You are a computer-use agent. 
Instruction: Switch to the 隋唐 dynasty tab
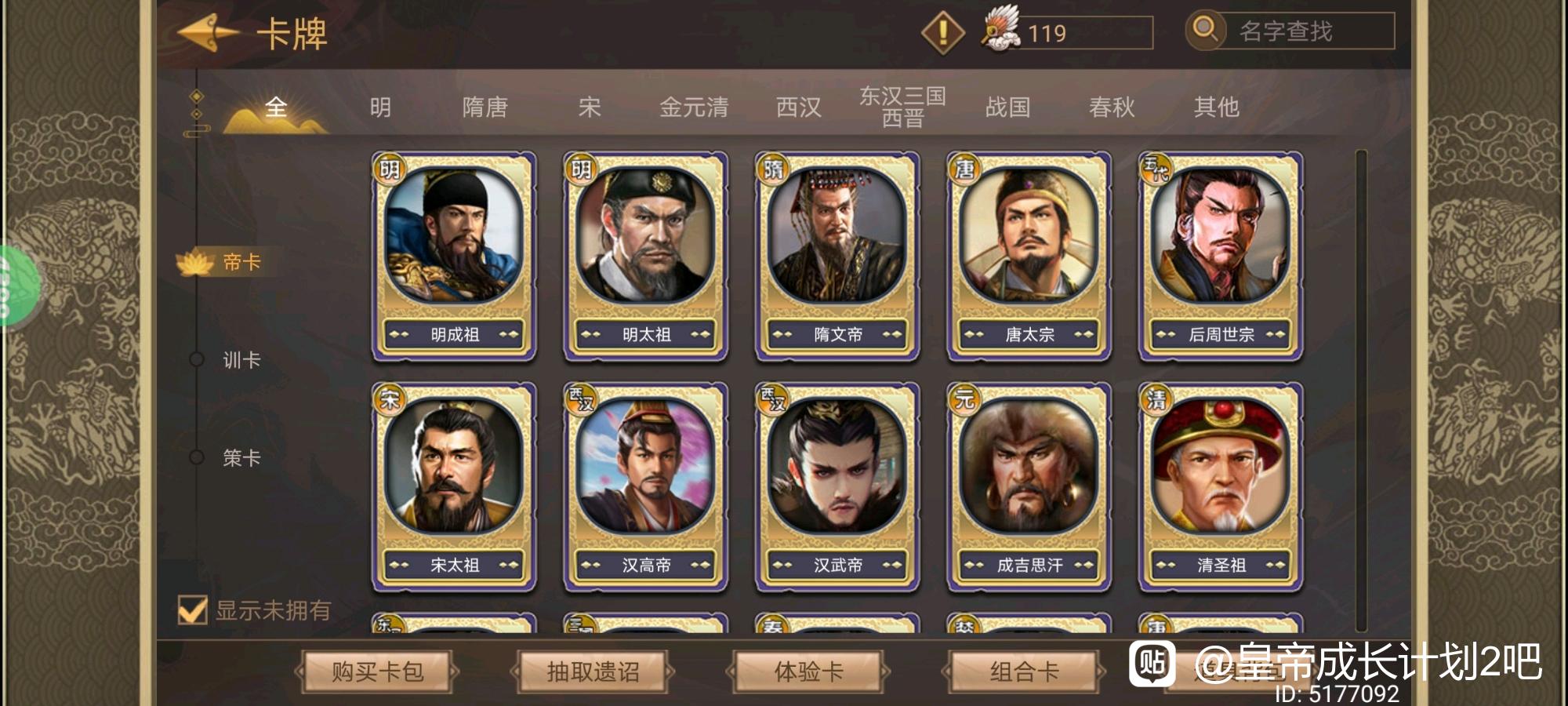click(485, 107)
